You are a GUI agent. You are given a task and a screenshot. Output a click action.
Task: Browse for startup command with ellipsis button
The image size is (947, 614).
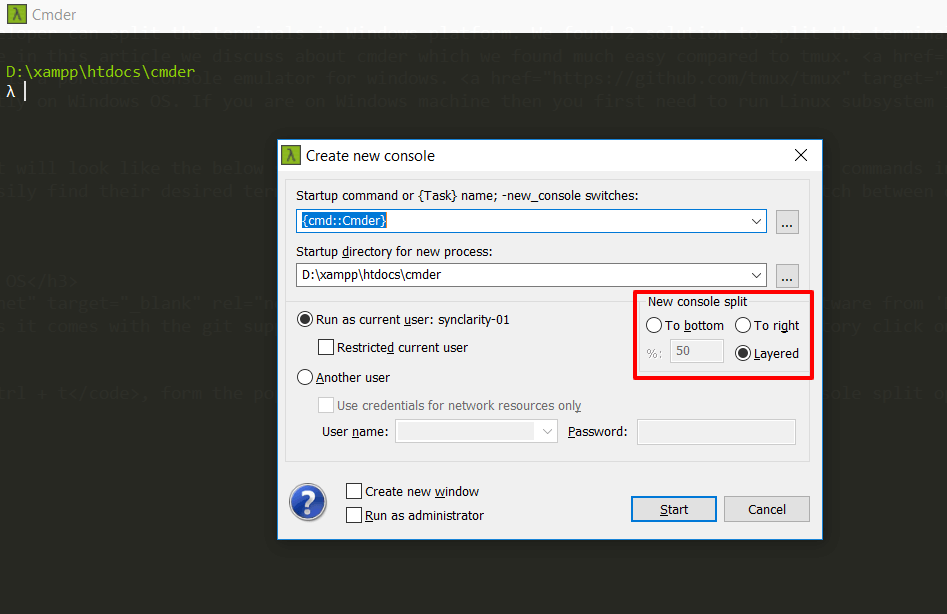787,222
